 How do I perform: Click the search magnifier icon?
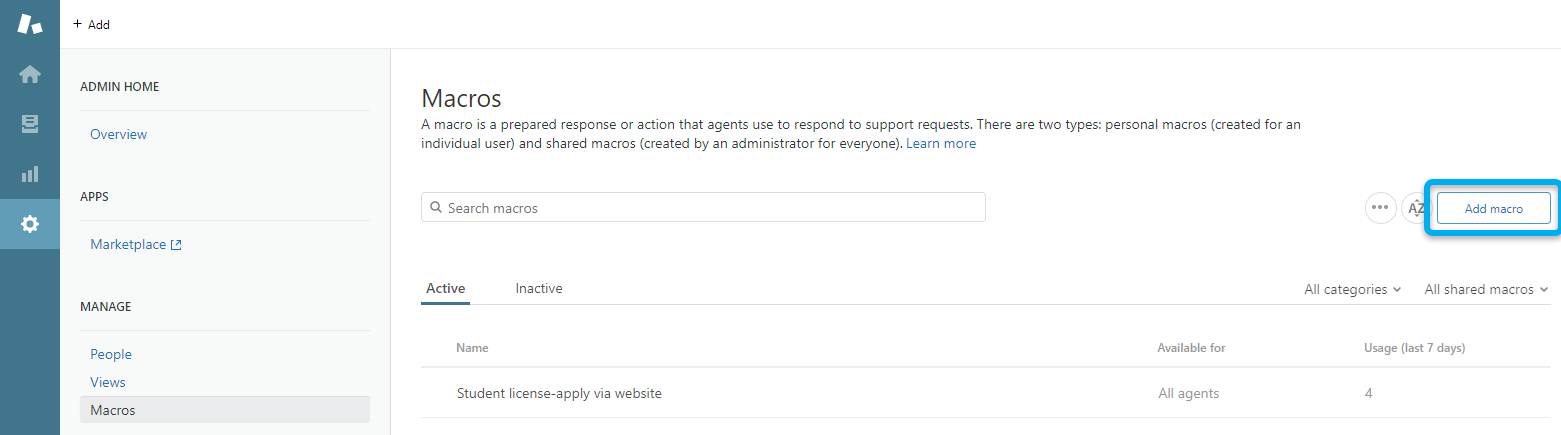[436, 208]
